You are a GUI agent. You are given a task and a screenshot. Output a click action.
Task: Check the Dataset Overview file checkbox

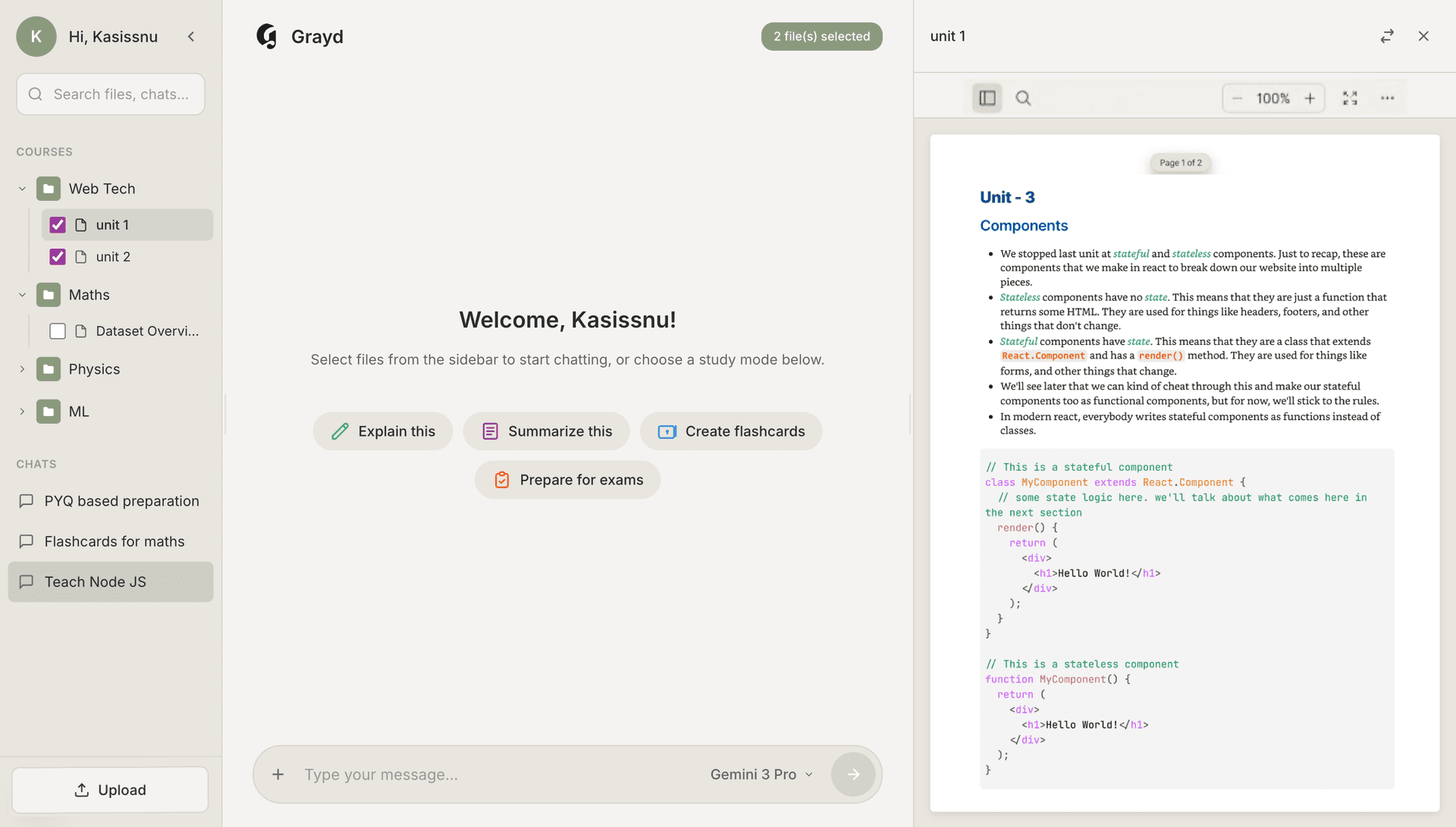pos(58,331)
